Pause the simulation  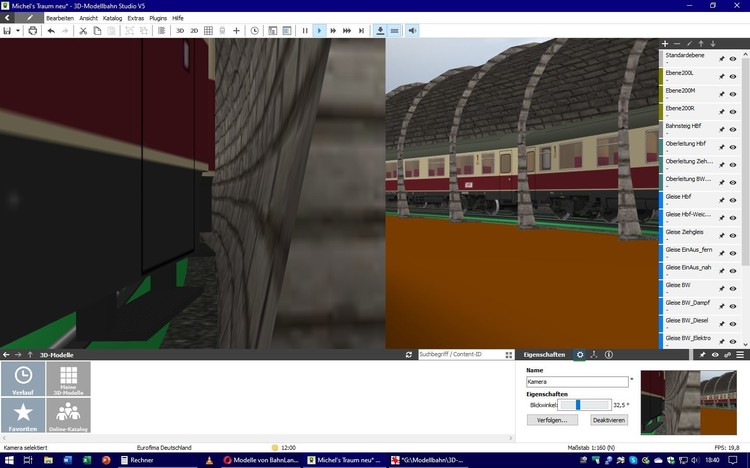pos(305,31)
